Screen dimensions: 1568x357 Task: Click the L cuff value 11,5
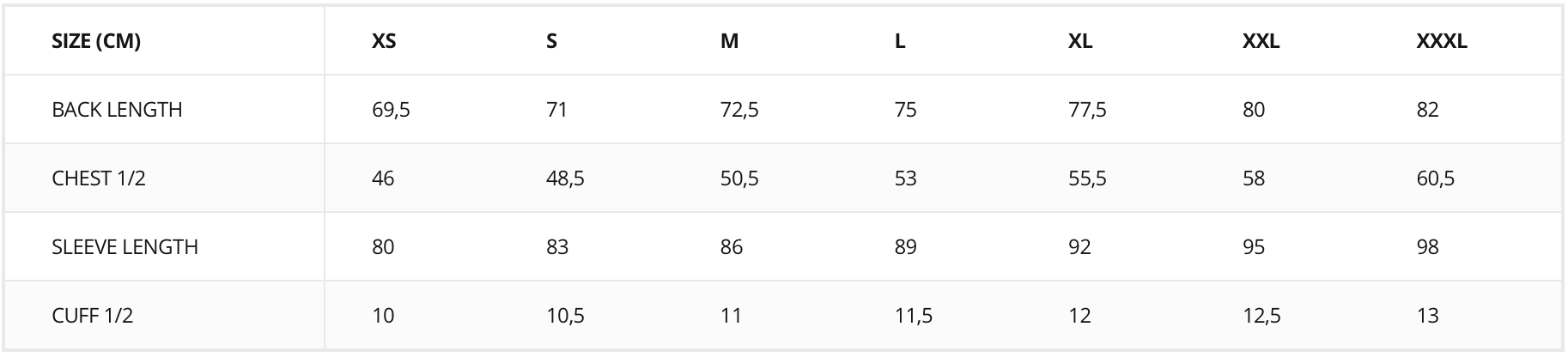point(913,316)
